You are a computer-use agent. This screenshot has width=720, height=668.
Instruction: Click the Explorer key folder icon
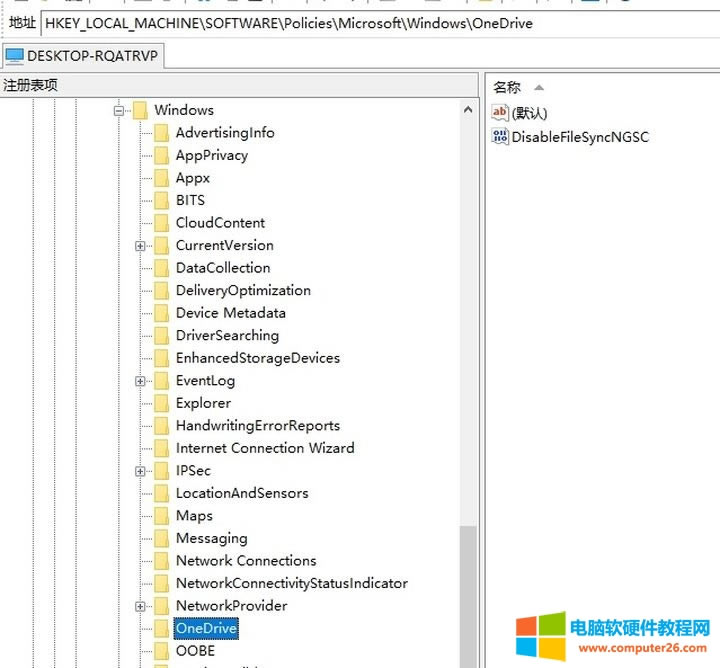coord(161,403)
